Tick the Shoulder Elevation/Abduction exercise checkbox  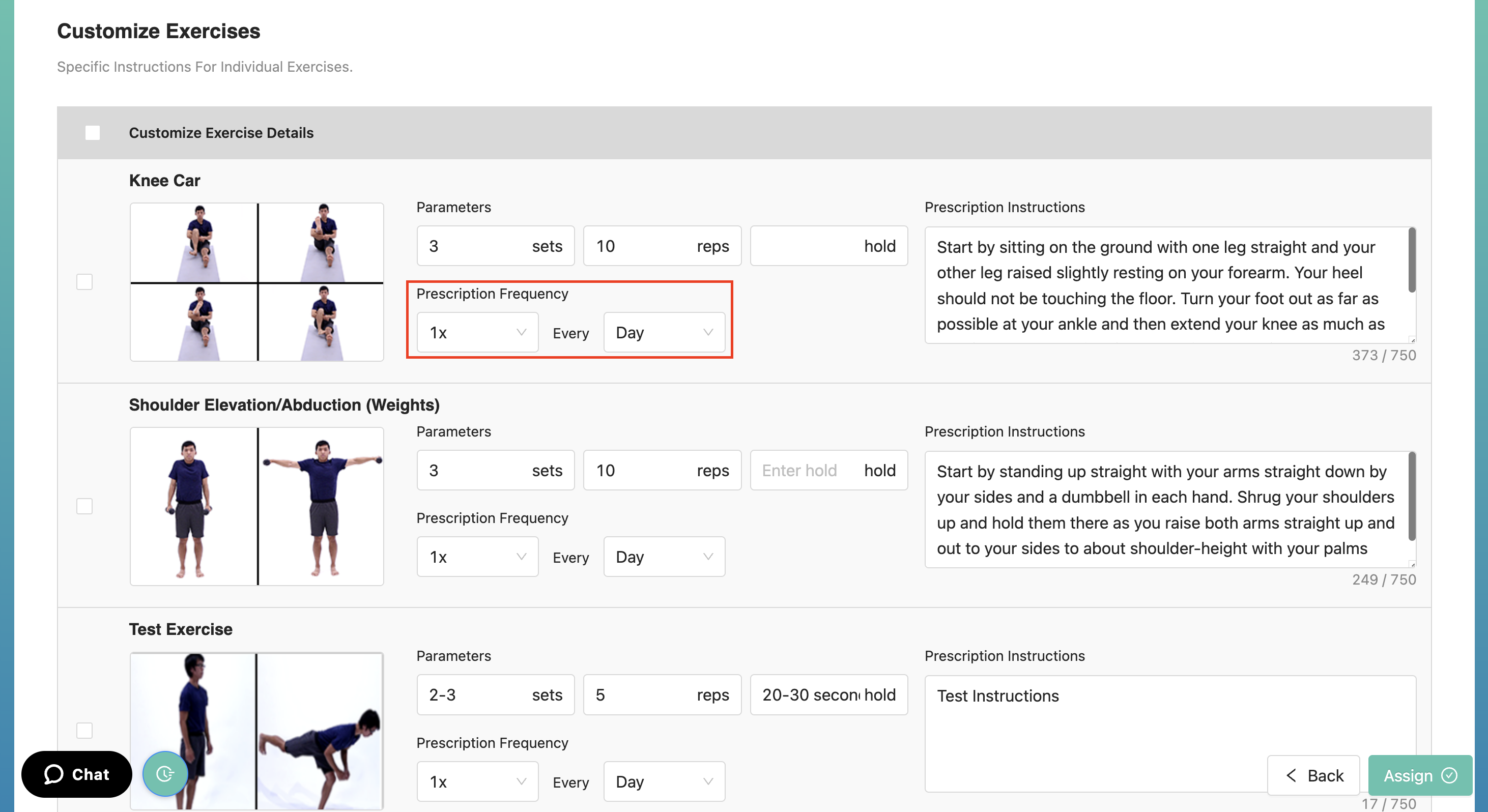coord(84,506)
